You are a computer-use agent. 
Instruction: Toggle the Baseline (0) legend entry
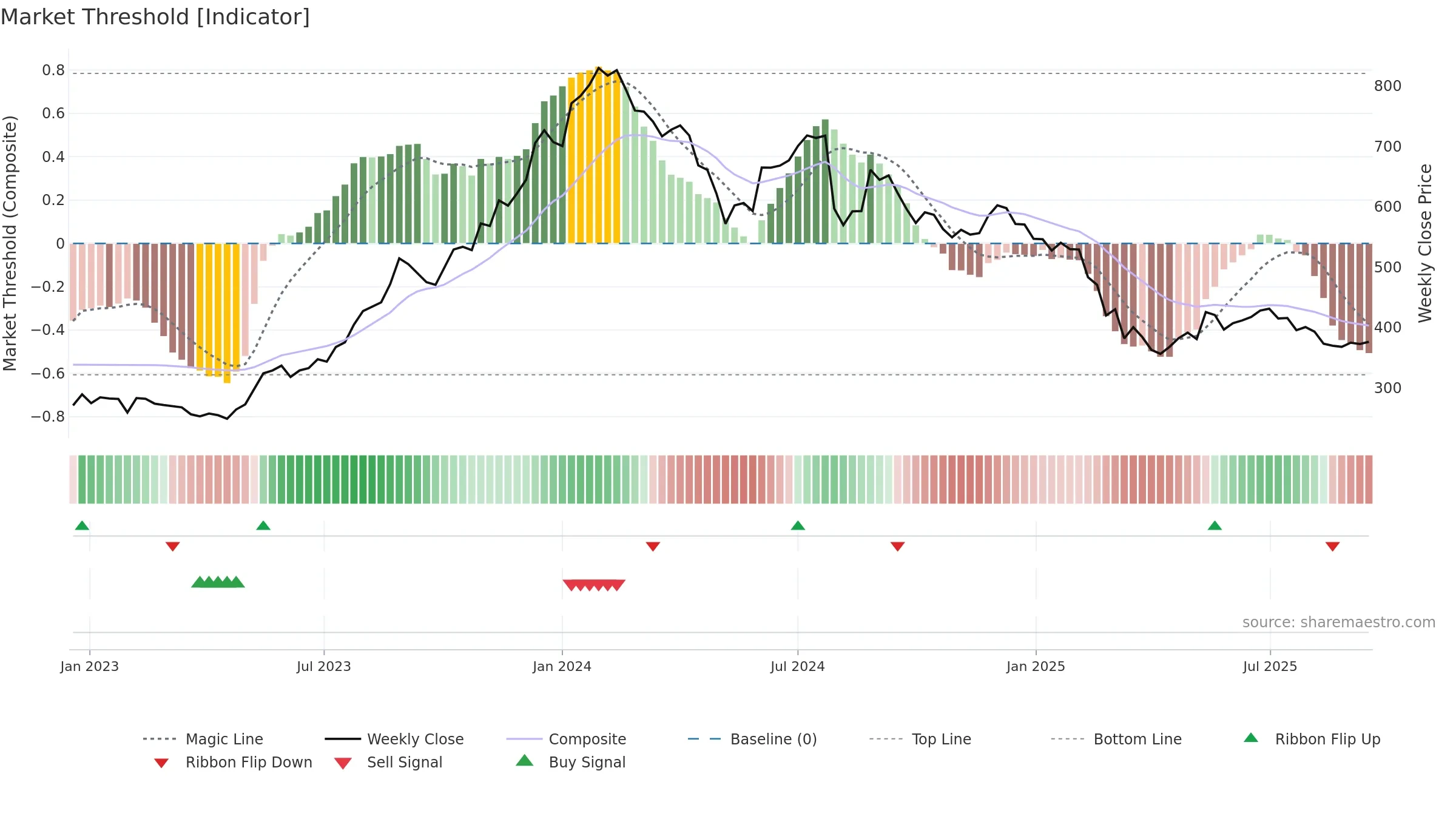pos(752,739)
